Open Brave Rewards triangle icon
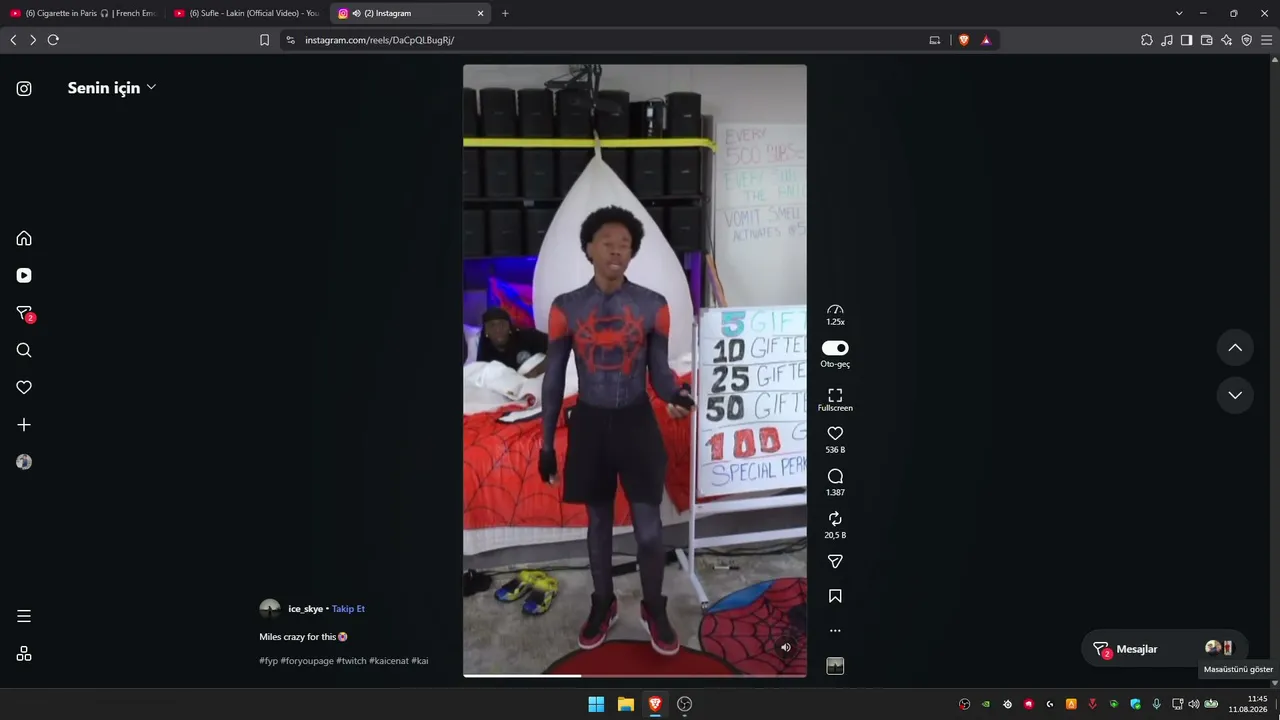This screenshot has height=720, width=1280. tap(986, 40)
